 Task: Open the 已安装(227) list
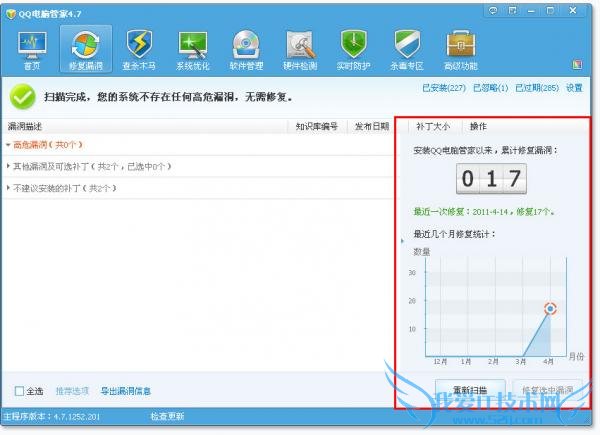tap(444, 88)
